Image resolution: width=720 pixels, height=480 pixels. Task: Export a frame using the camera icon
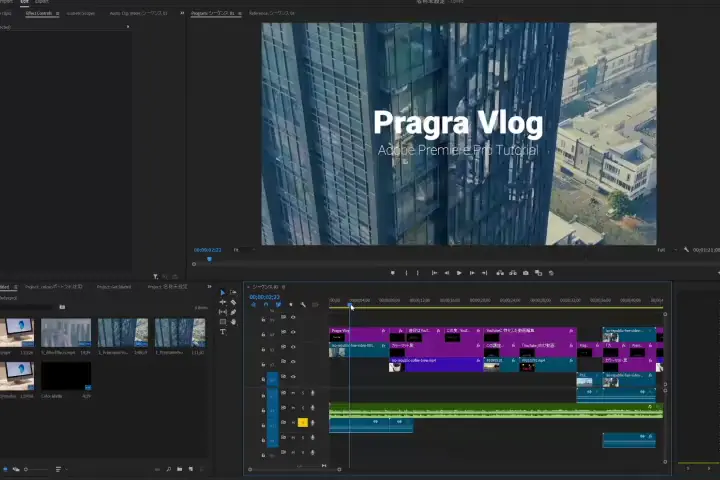tap(526, 273)
